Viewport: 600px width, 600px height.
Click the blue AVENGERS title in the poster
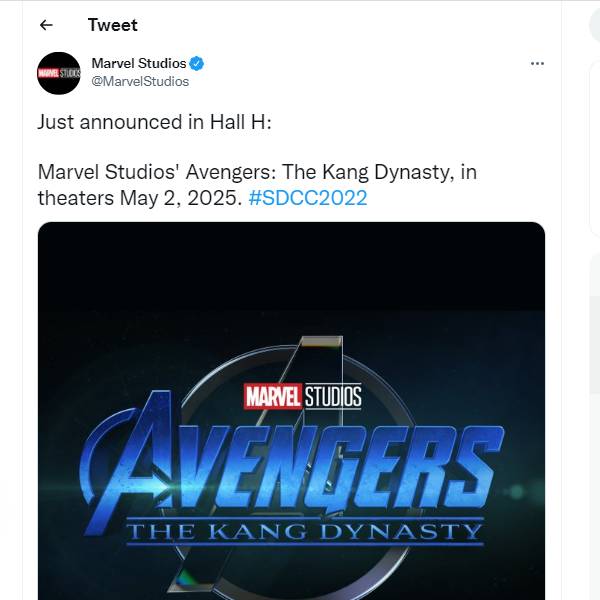[291, 463]
